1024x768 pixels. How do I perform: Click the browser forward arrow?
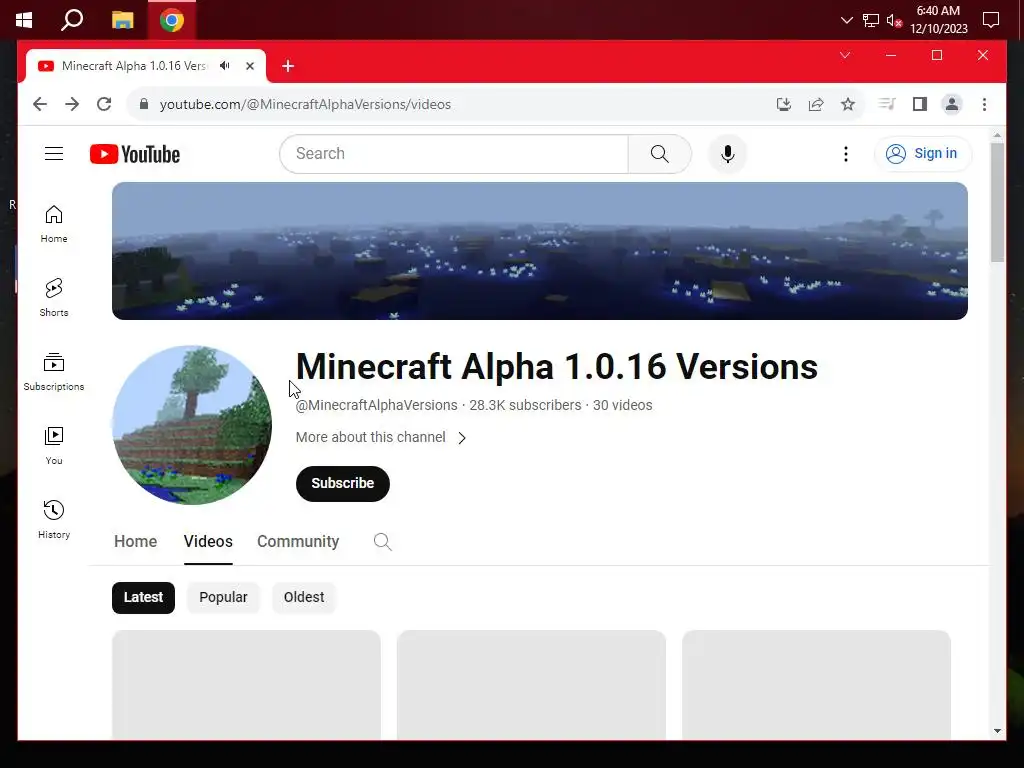pos(72,104)
